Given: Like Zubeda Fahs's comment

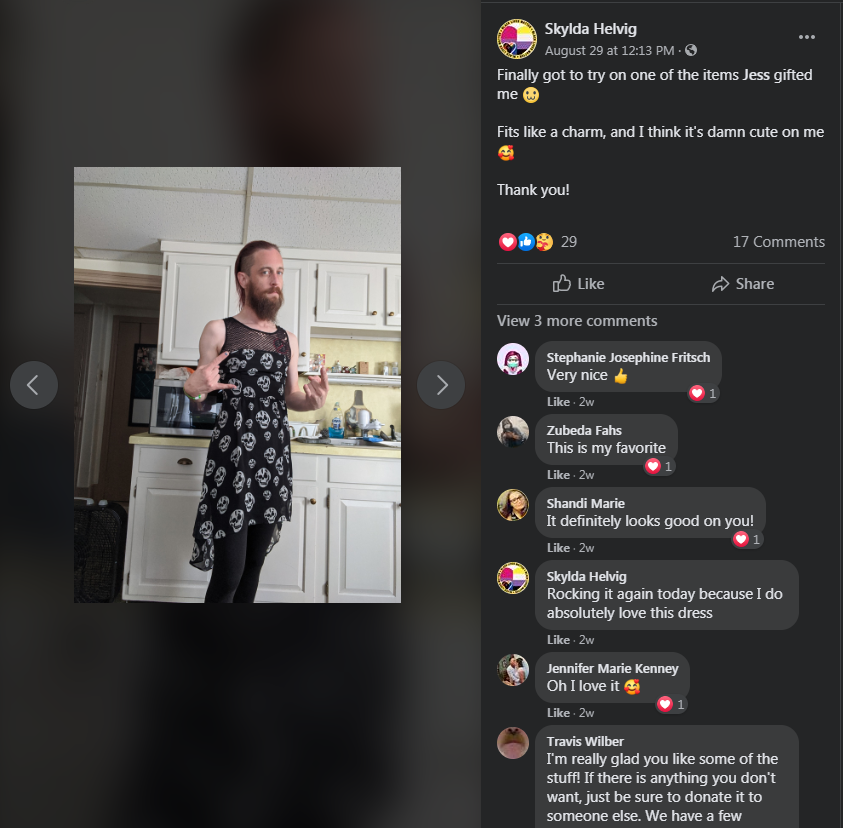Looking at the screenshot, I should tap(558, 475).
